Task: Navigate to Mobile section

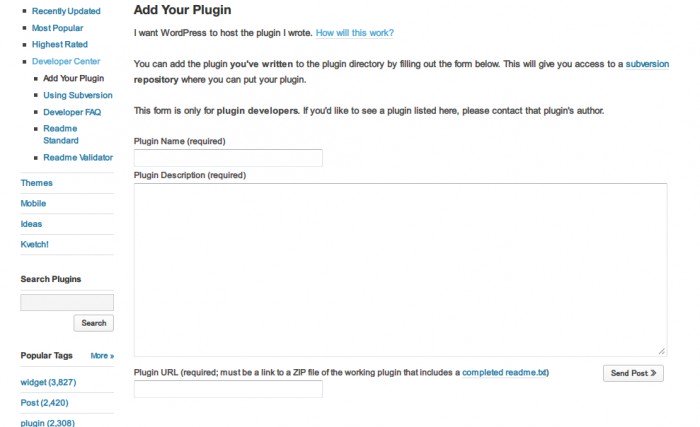Action: (x=33, y=203)
